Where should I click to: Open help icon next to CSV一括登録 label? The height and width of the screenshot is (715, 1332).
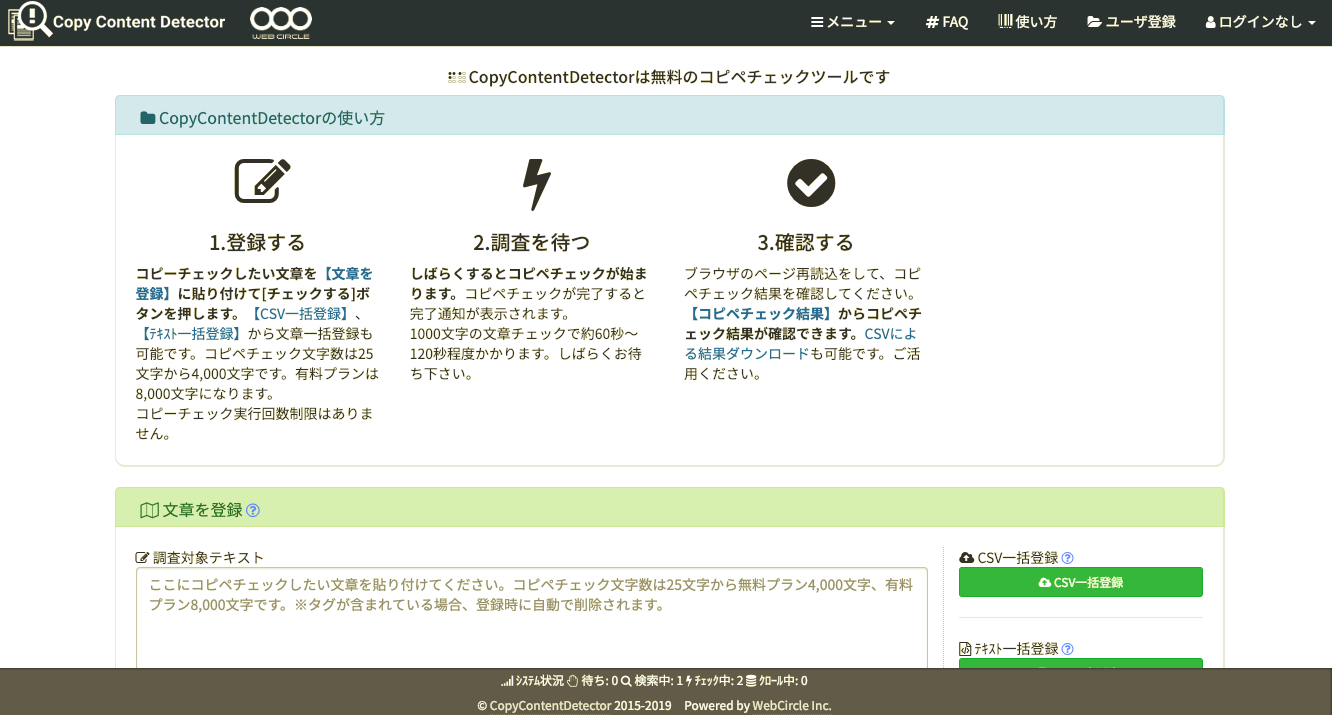(1067, 558)
